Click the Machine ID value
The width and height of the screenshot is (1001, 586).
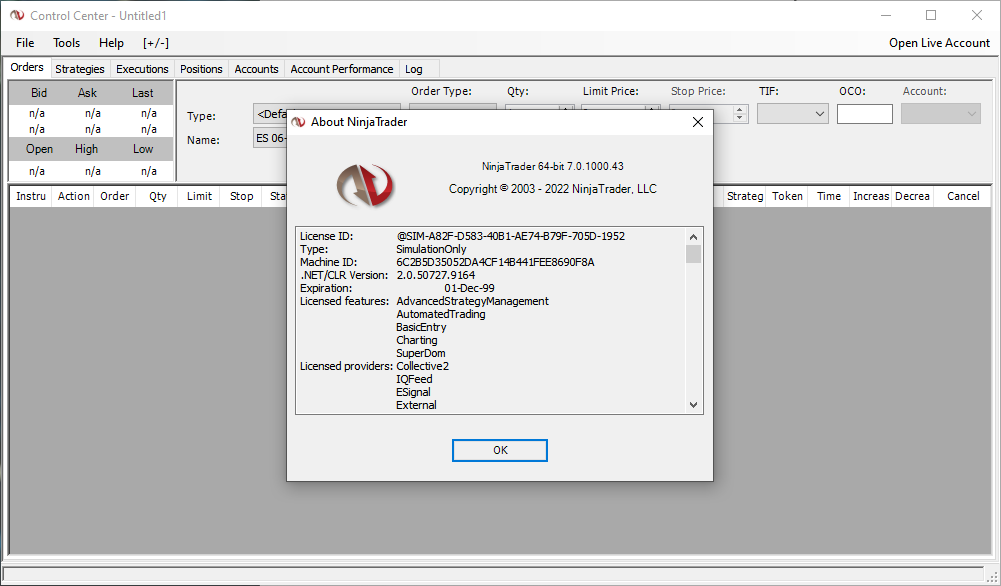coord(495,262)
